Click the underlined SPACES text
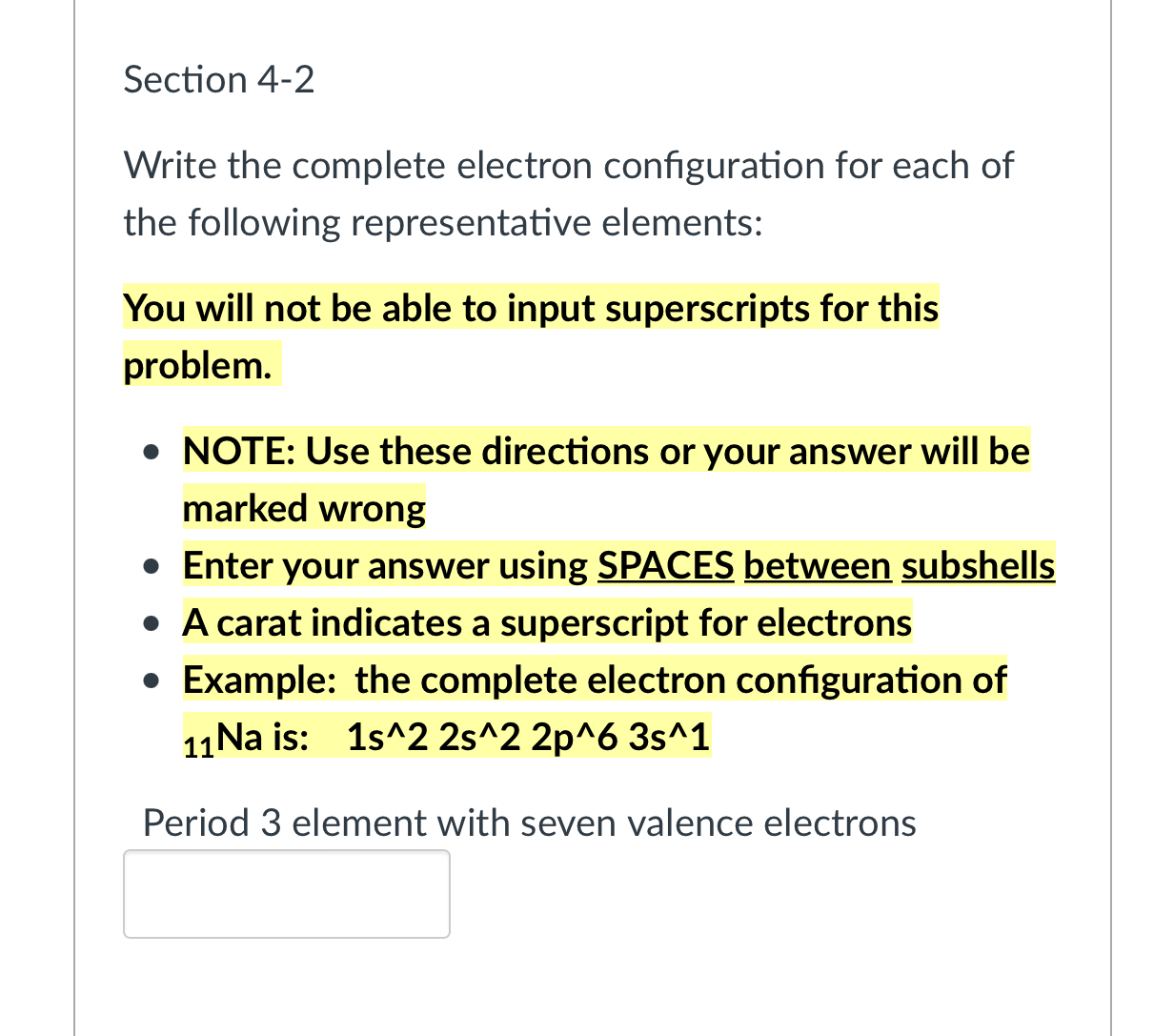The image size is (1174, 1036). click(x=665, y=565)
